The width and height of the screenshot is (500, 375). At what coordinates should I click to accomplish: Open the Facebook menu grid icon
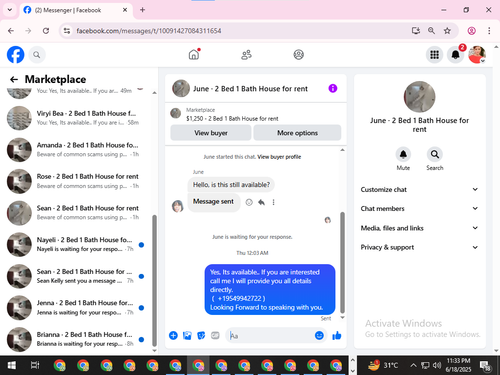click(434, 55)
